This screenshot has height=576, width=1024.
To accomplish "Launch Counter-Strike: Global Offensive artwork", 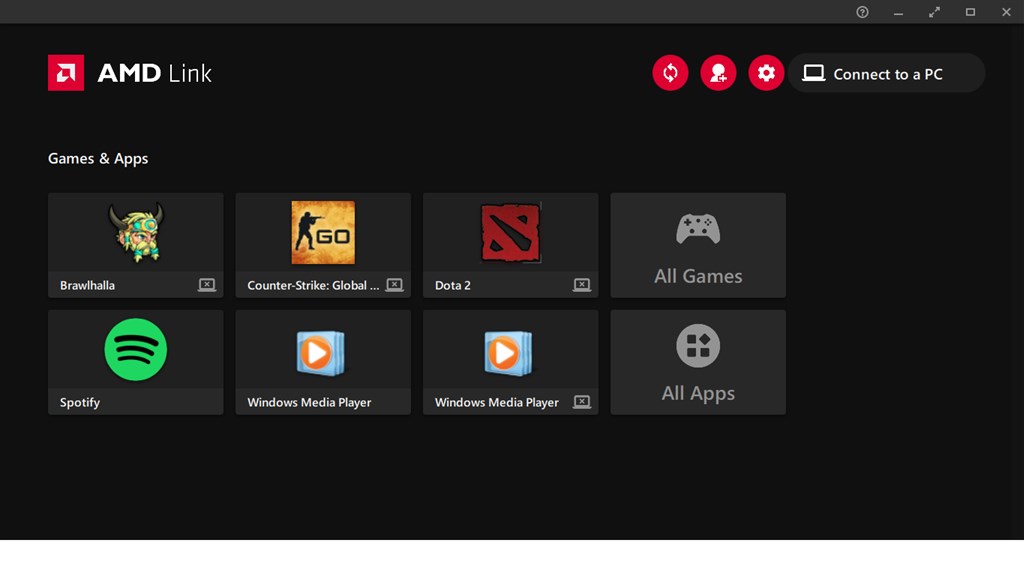I will point(323,232).
